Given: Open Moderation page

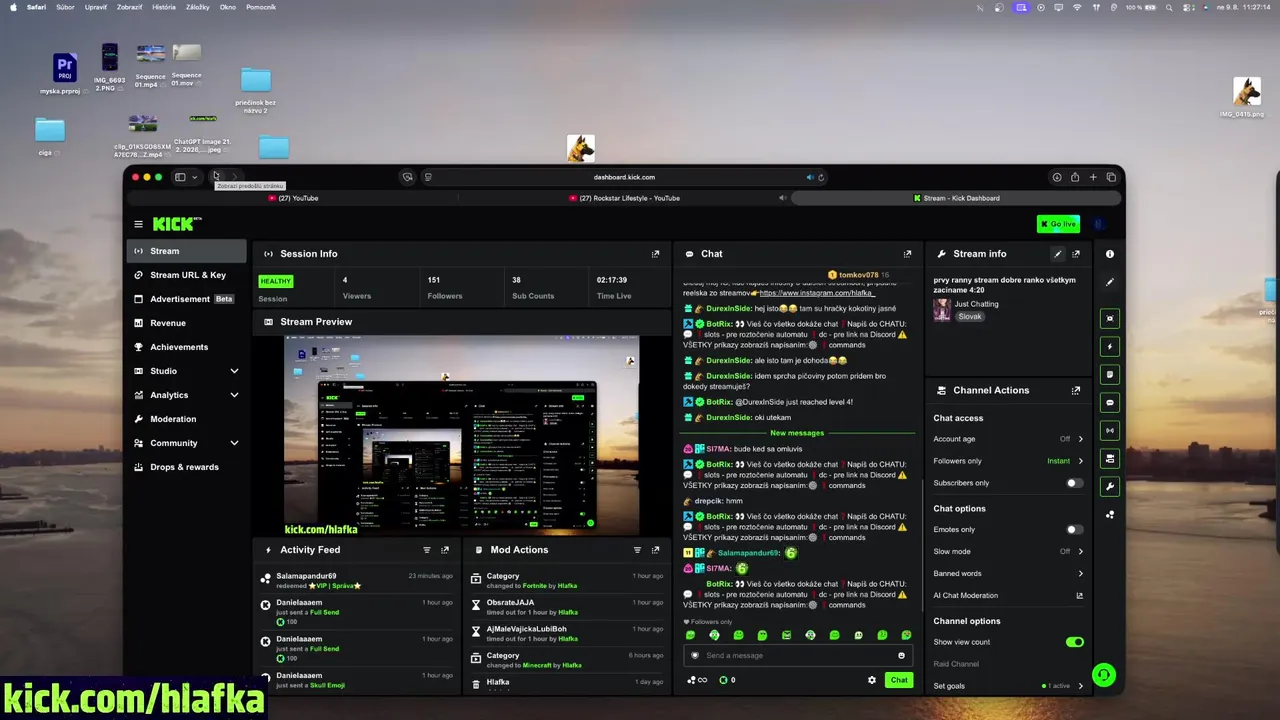Looking at the screenshot, I should pyautogui.click(x=188, y=419).
